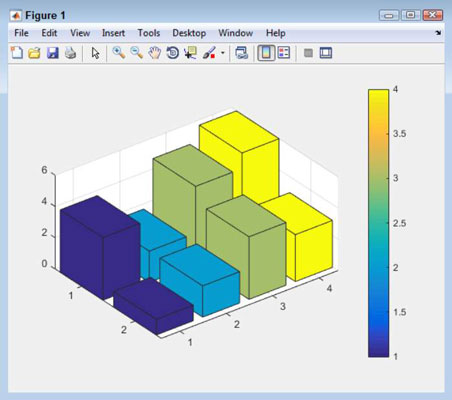Close the Figure 1 window

point(432,15)
